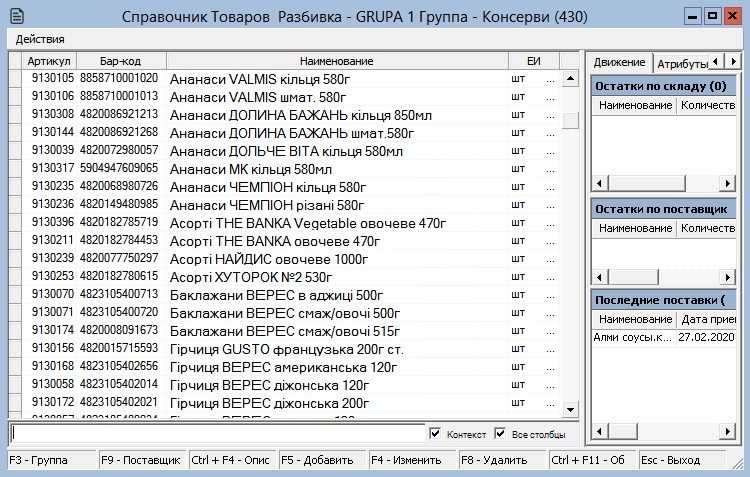750x477 pixels.
Task: Click the product list scroll down arrow
Action: [570, 410]
